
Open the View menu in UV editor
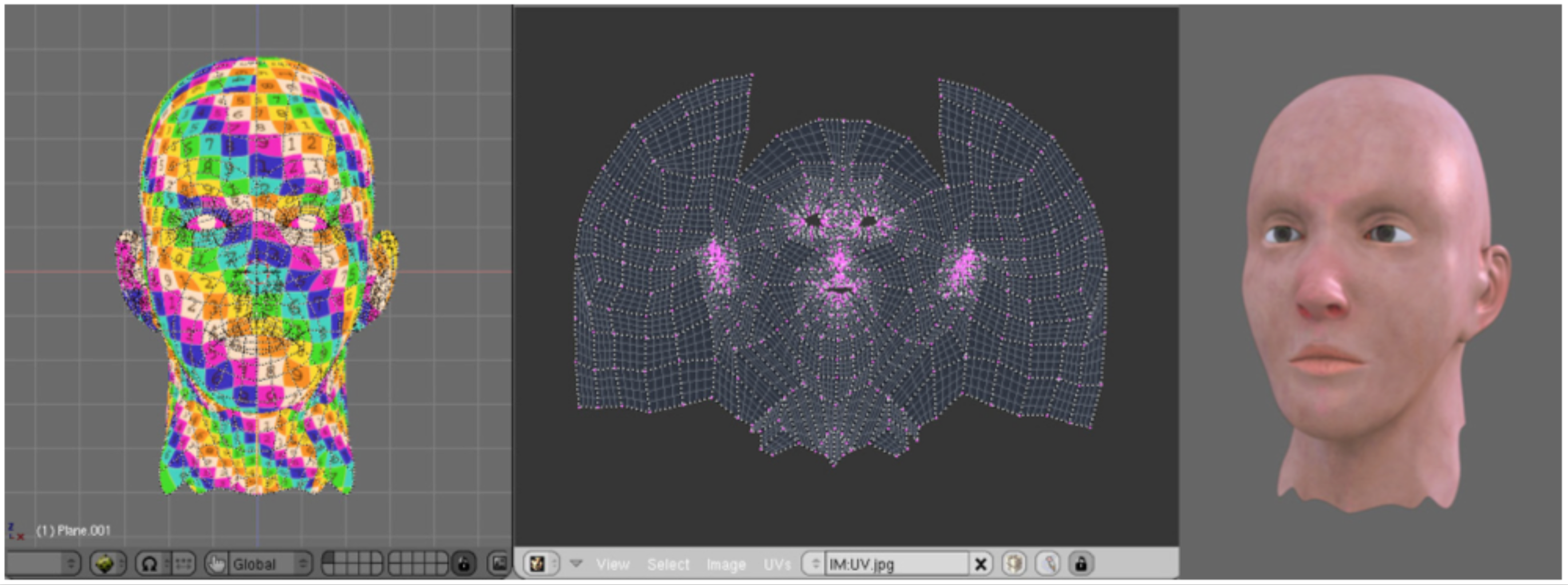pos(612,564)
